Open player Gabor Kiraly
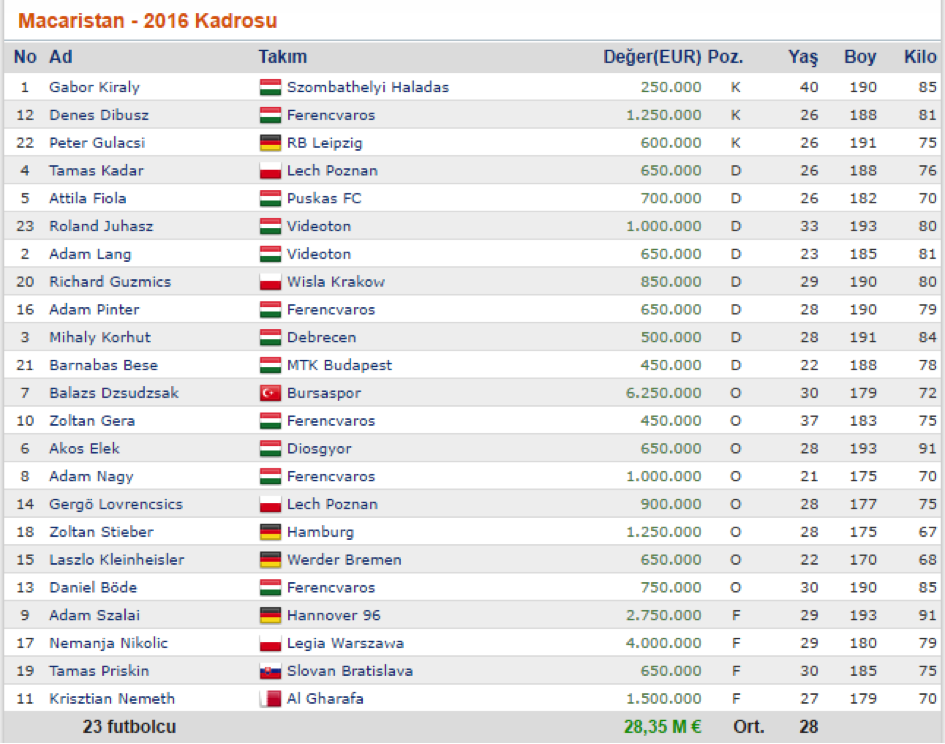The image size is (945, 744). [94, 87]
